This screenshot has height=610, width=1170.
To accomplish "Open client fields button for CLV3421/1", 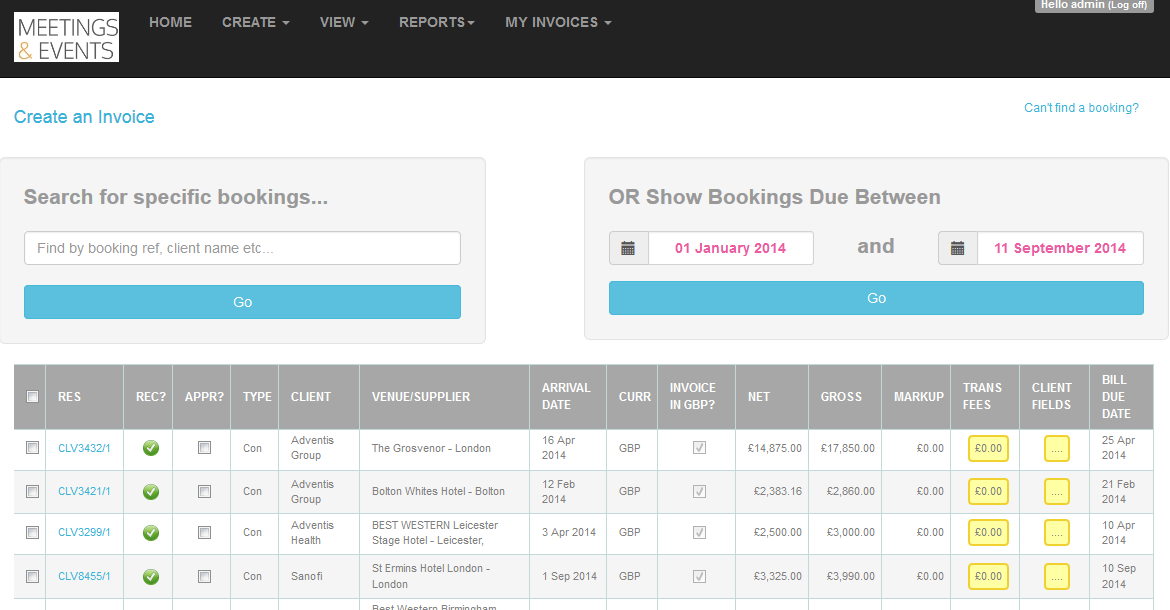I will click(x=1057, y=491).
